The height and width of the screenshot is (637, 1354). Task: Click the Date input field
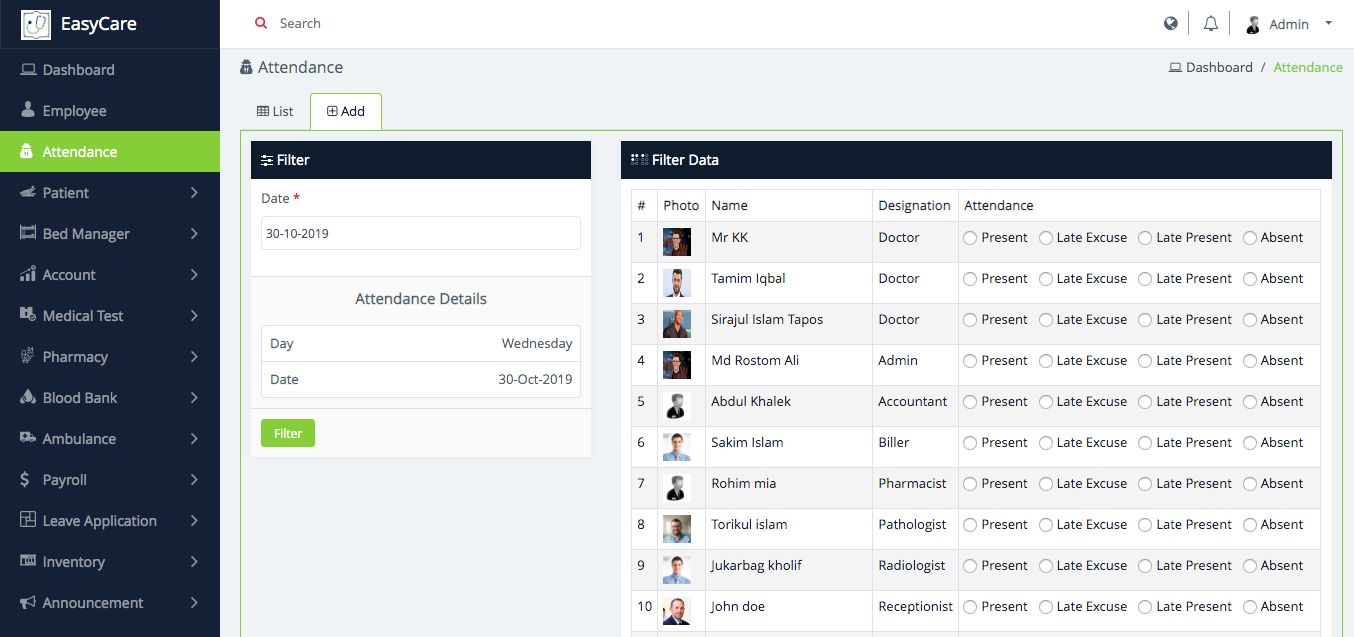pos(420,233)
